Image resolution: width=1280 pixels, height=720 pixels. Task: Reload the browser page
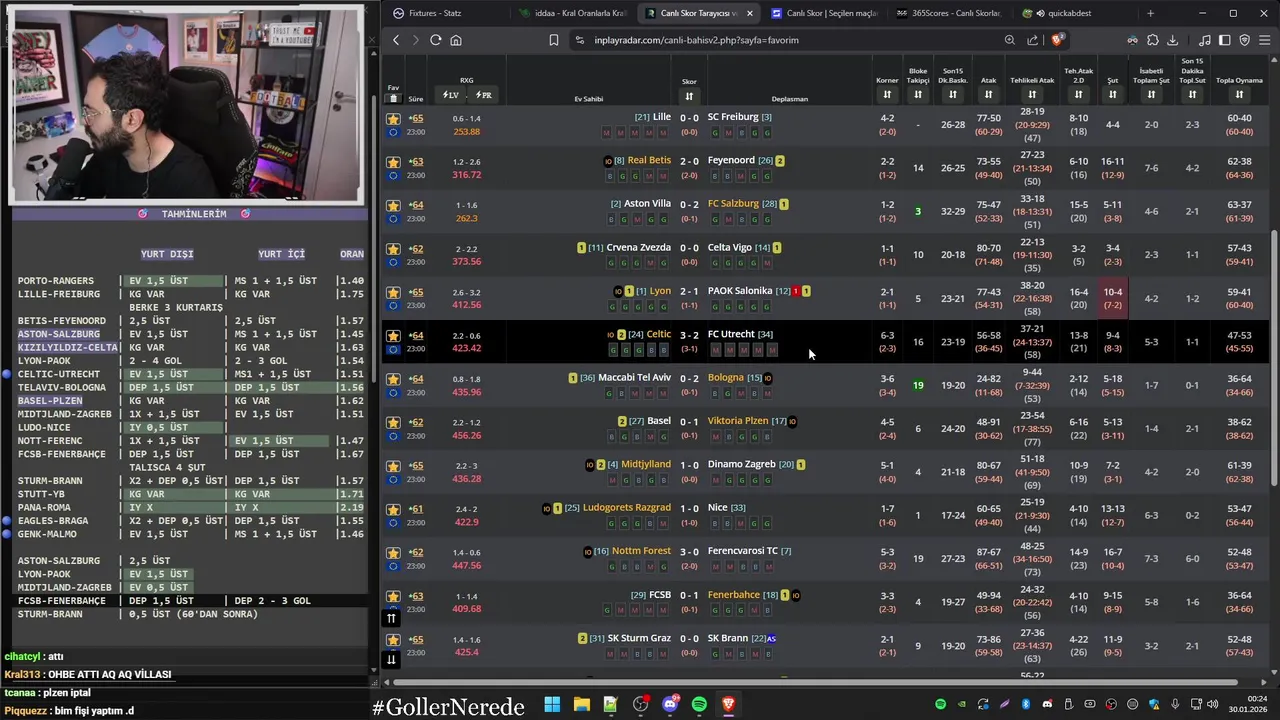[x=435, y=40]
